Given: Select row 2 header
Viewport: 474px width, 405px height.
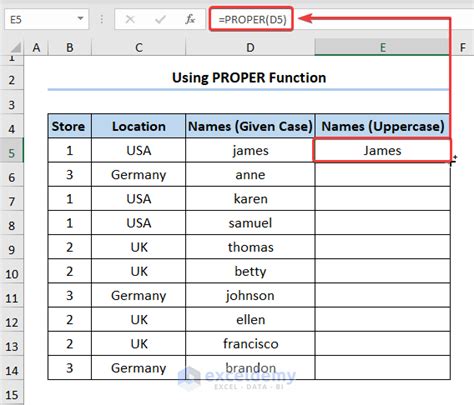Looking at the screenshot, I should tap(12, 78).
